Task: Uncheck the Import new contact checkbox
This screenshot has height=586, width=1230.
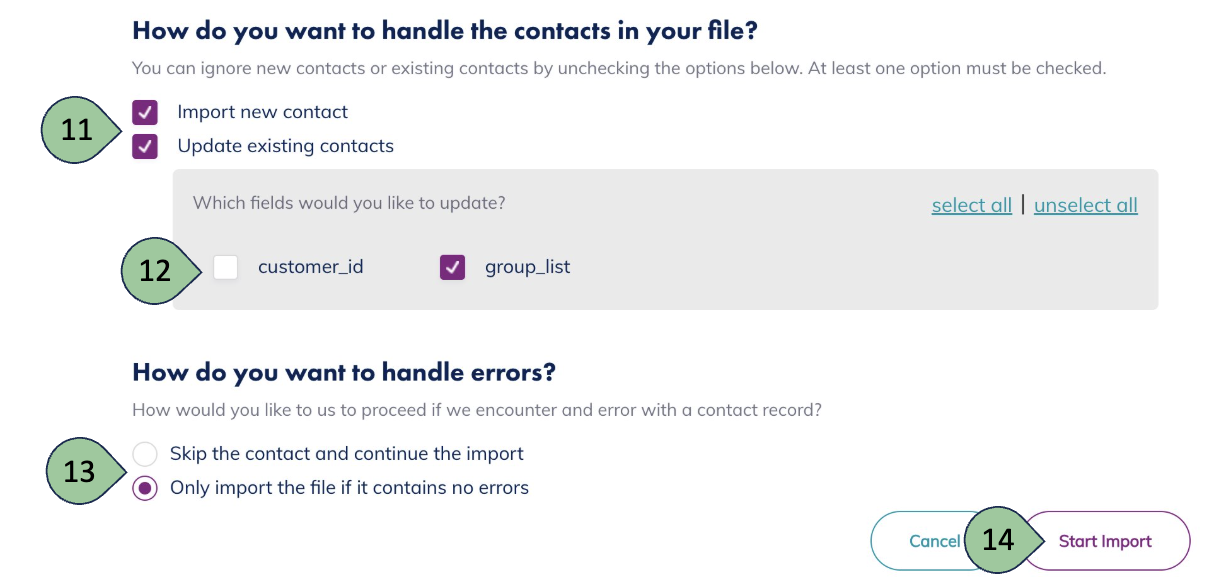Action: 145,112
